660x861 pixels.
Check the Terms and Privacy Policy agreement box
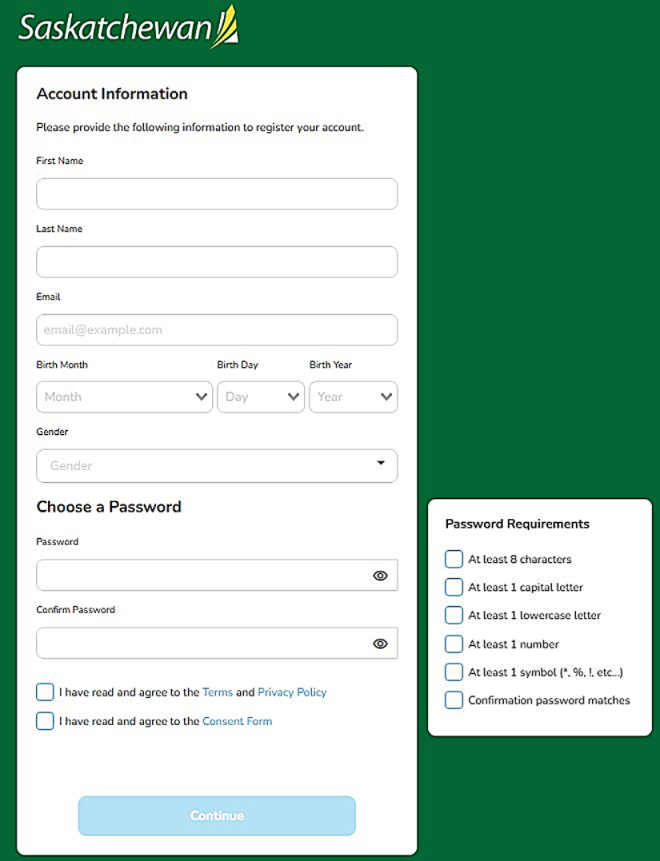pyautogui.click(x=45, y=692)
